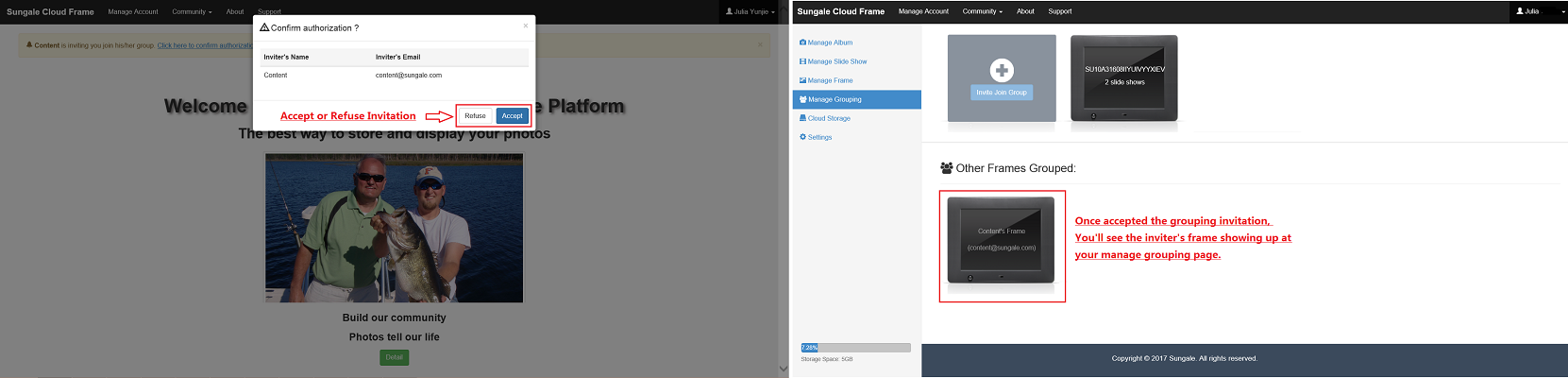Select the SU10A31808IYUIVYYXIEV frame thumbnail

pyautogui.click(x=1124, y=78)
